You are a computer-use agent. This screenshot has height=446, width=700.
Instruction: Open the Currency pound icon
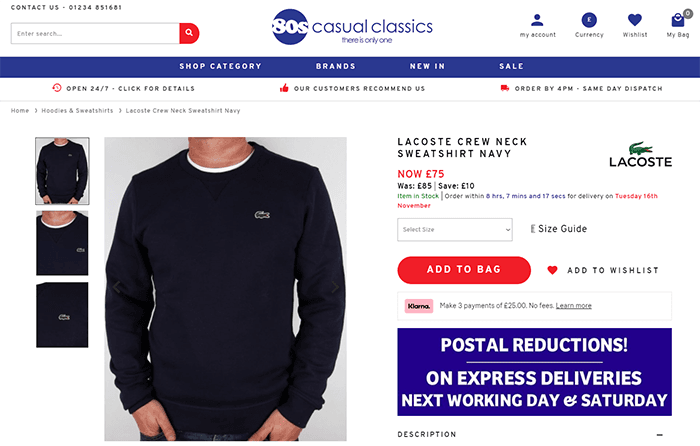point(589,20)
